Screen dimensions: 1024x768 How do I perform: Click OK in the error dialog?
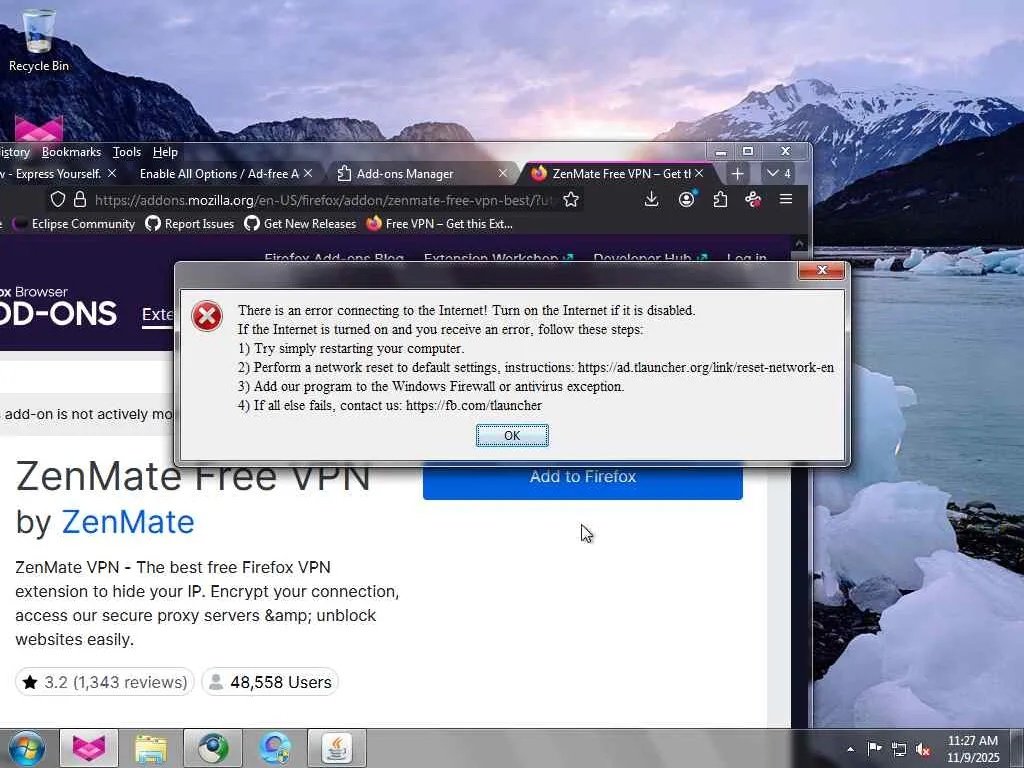(512, 436)
